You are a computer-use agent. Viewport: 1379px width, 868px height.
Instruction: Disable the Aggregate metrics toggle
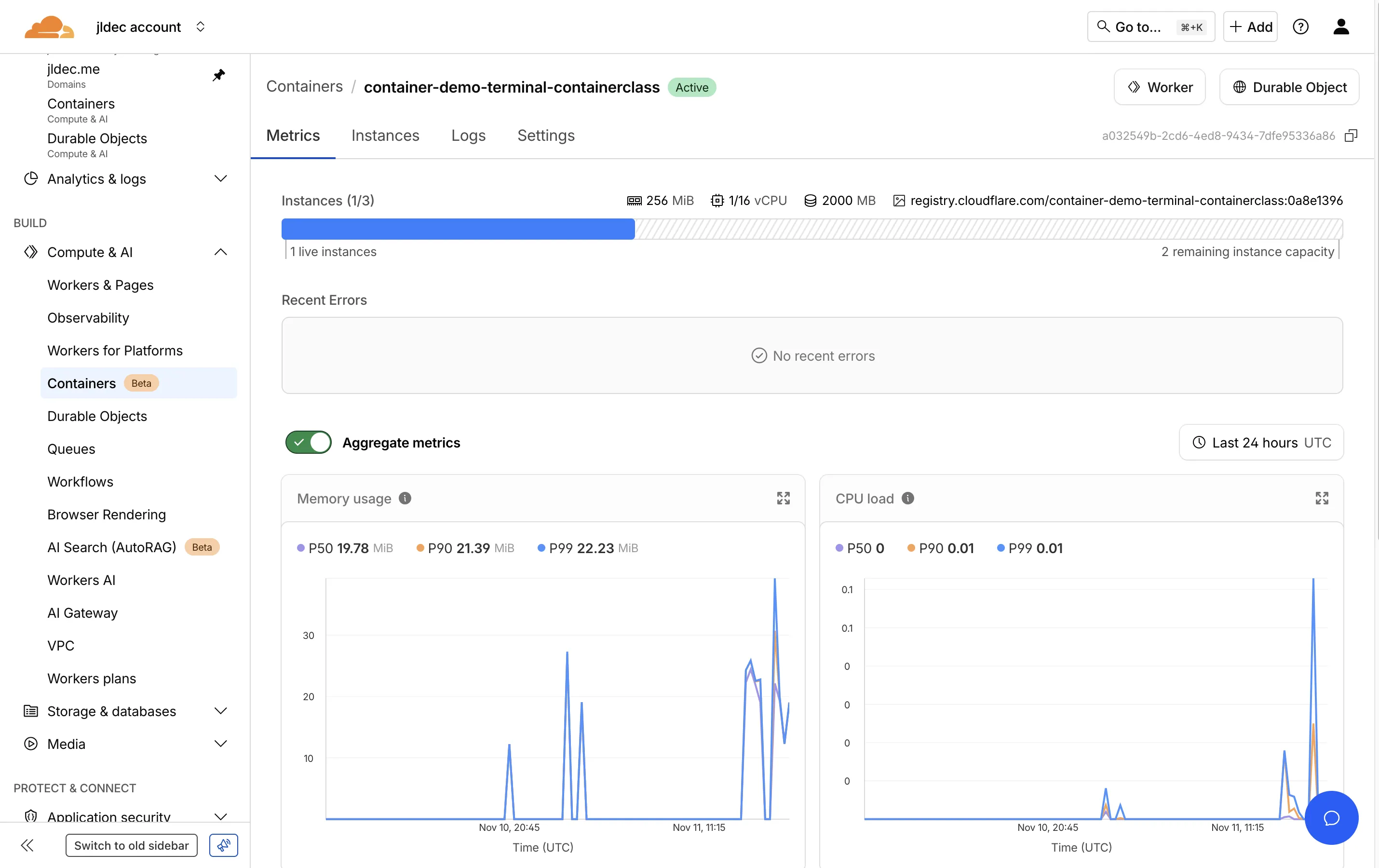[x=308, y=442]
